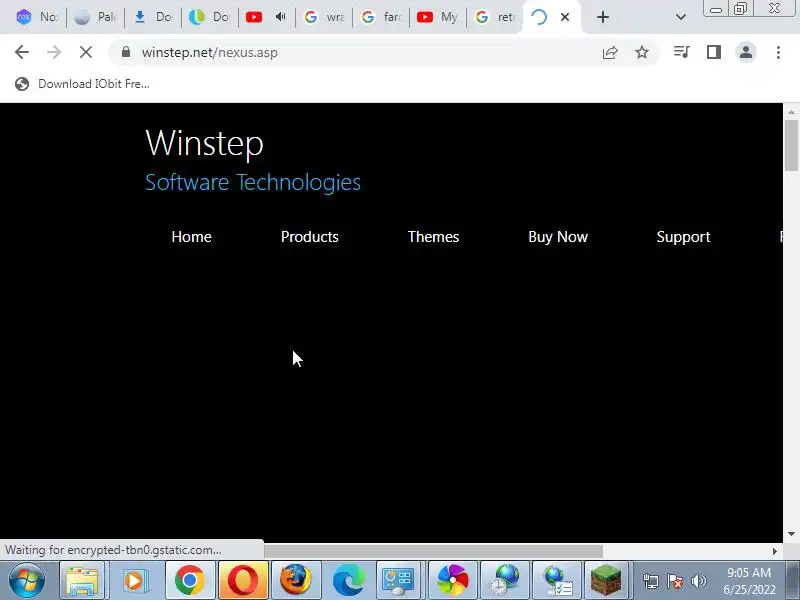Click the Buy Now link
This screenshot has height=600, width=800.
click(x=558, y=237)
